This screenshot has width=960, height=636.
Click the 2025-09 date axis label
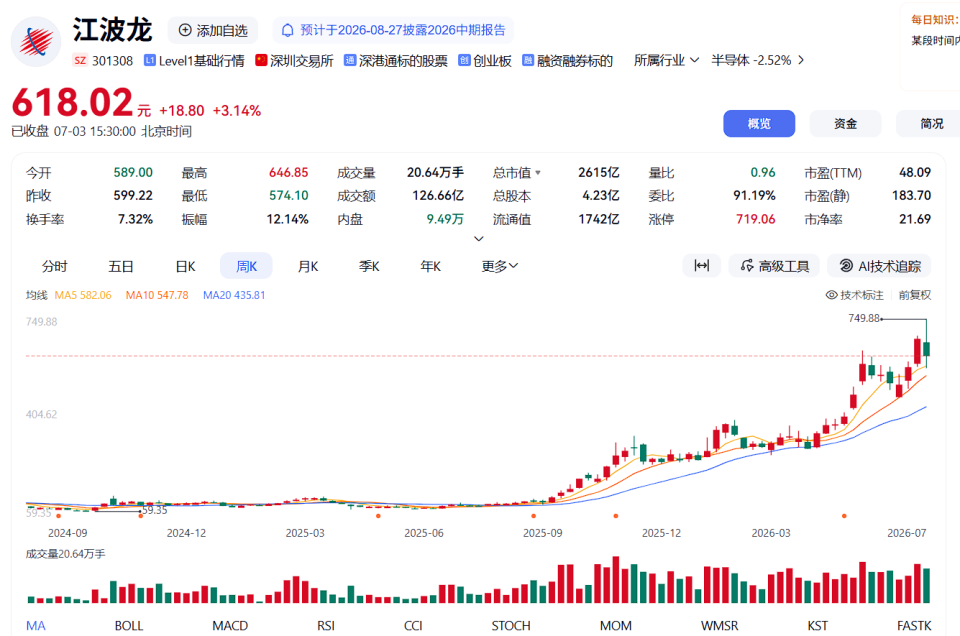(x=542, y=533)
